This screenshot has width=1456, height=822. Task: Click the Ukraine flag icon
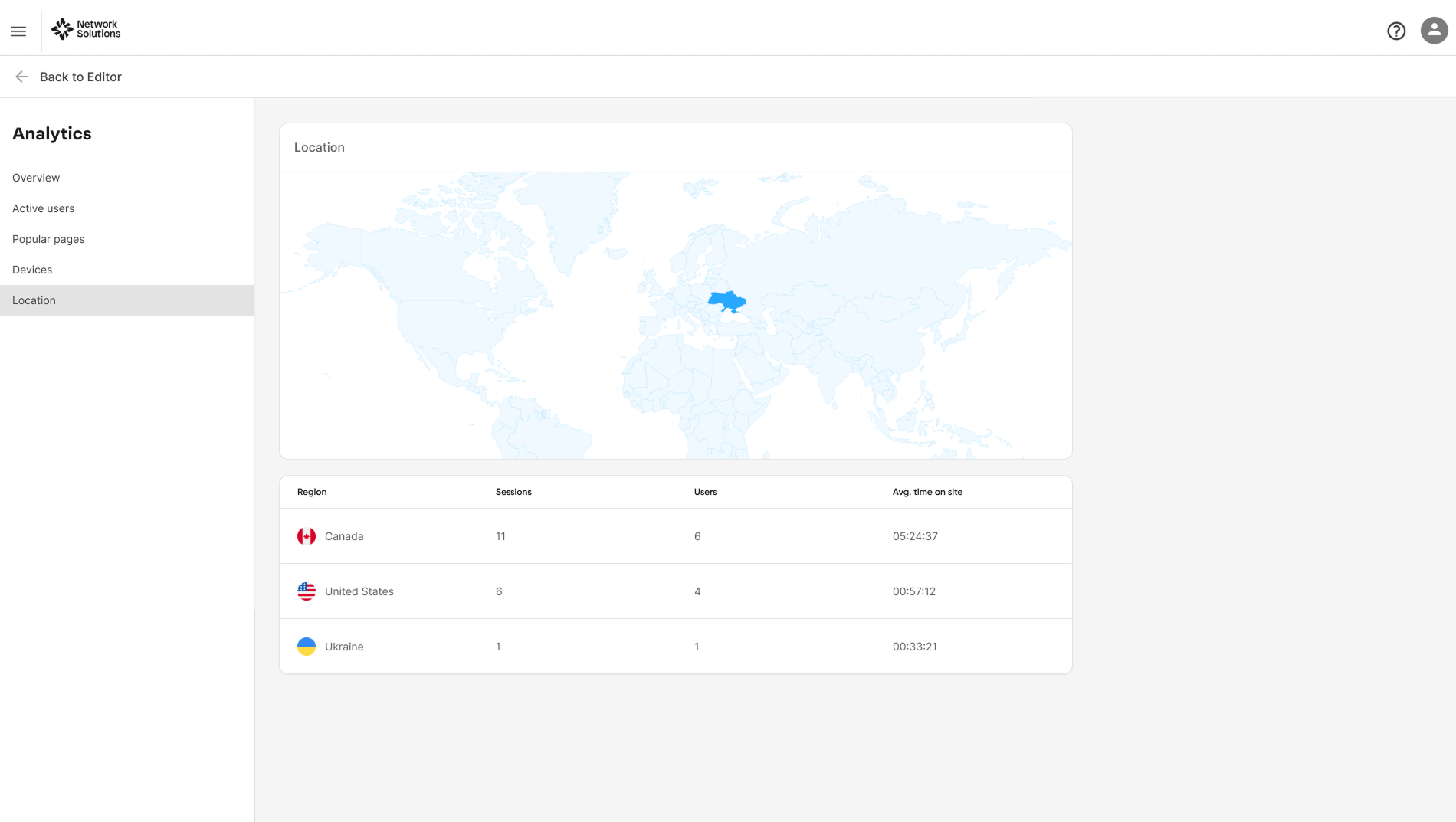[x=307, y=647]
